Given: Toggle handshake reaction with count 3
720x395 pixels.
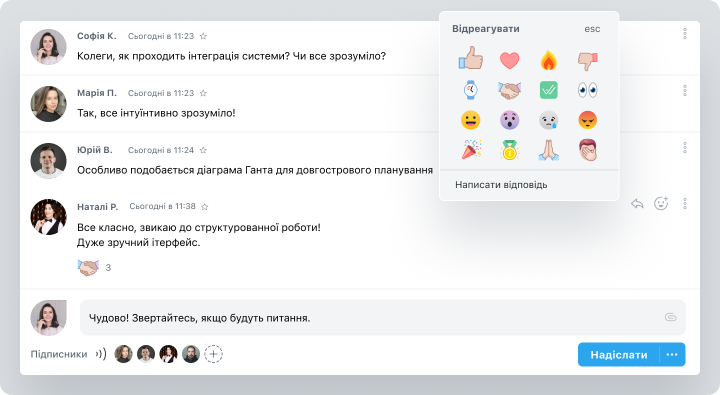Looking at the screenshot, I should click(x=94, y=267).
